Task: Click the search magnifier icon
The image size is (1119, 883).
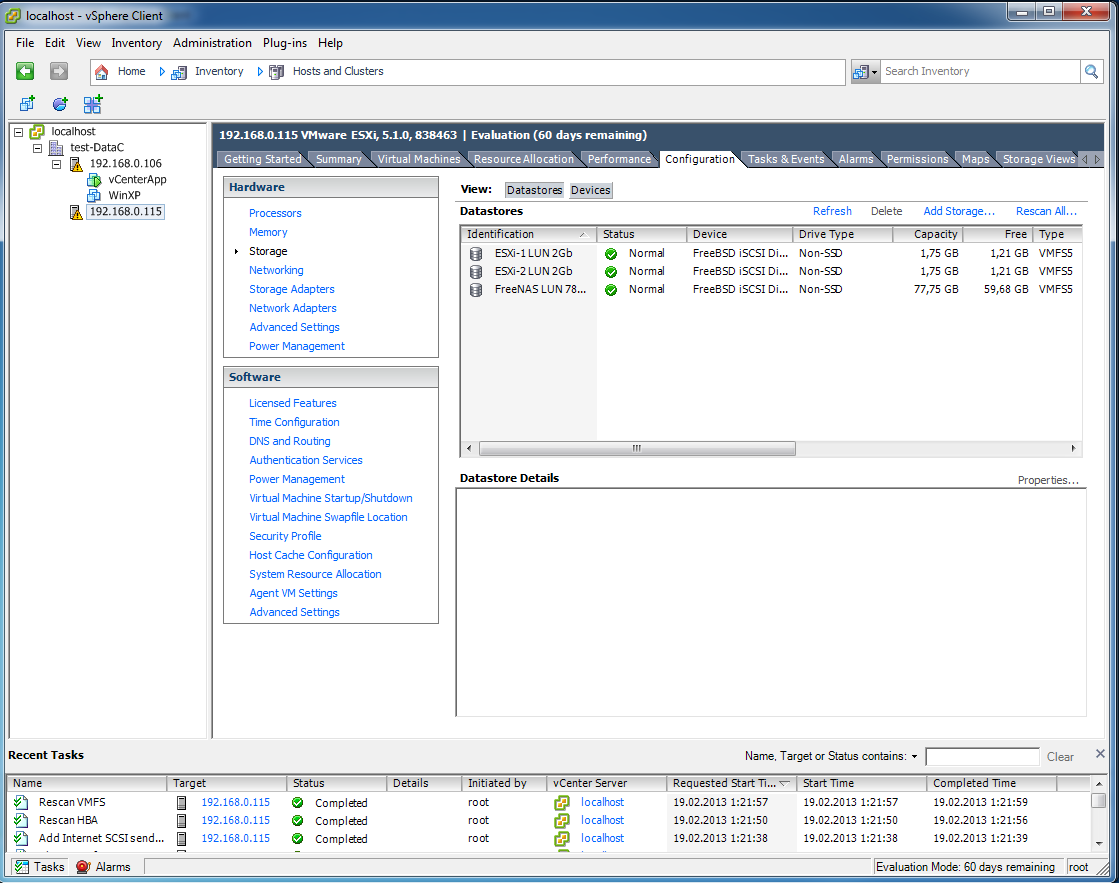Action: point(1091,71)
